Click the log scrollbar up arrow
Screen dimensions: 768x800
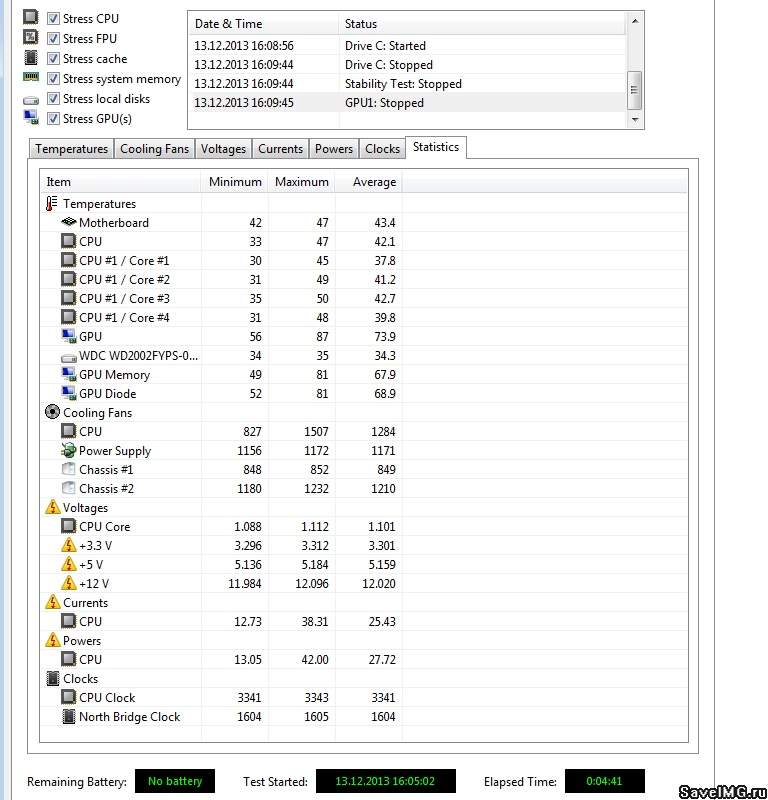tap(635, 21)
